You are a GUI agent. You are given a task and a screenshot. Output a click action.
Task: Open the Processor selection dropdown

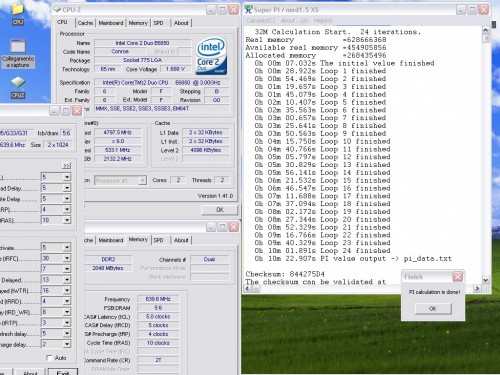120,180
